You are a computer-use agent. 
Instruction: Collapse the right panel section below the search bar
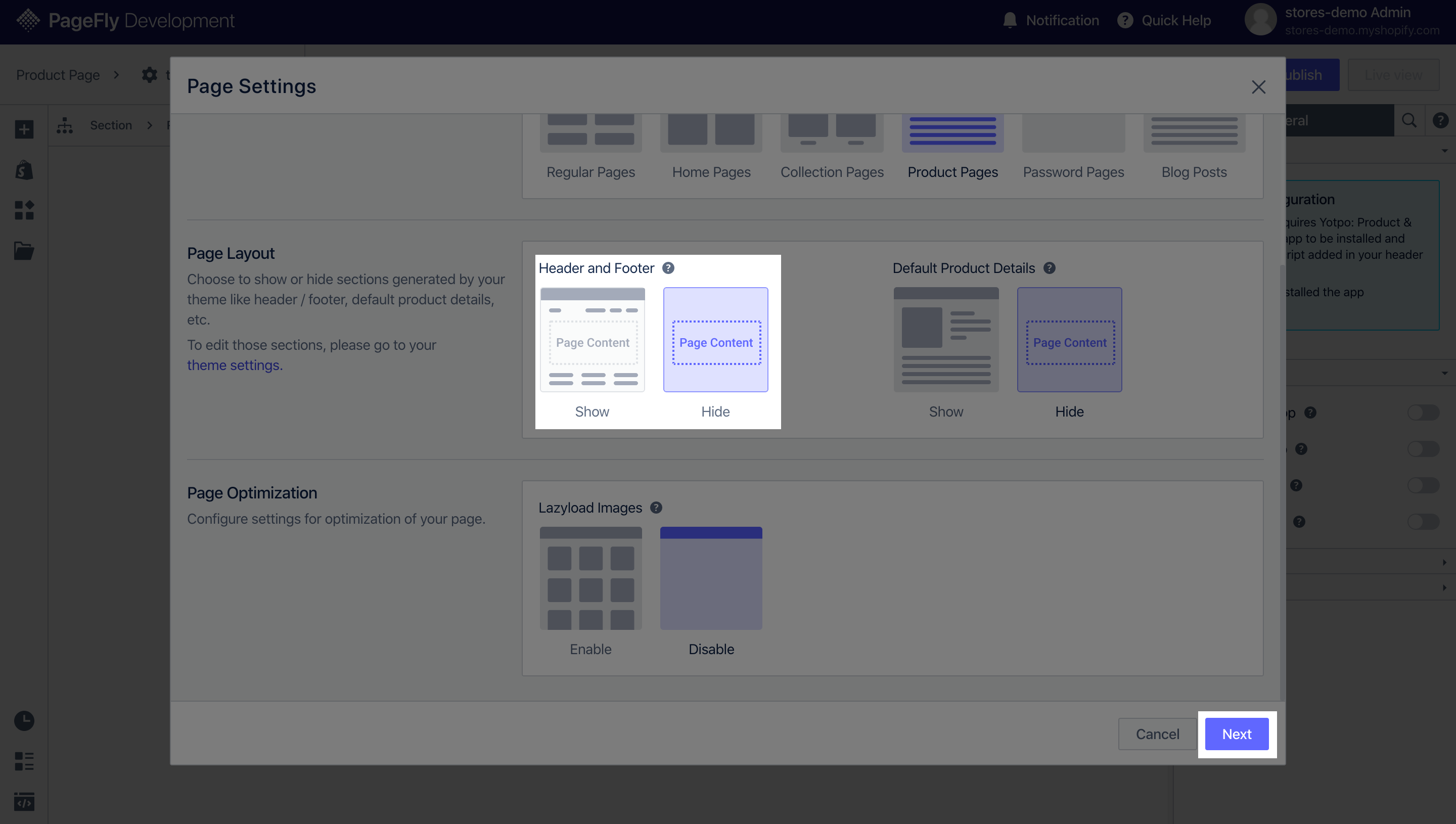click(1445, 151)
